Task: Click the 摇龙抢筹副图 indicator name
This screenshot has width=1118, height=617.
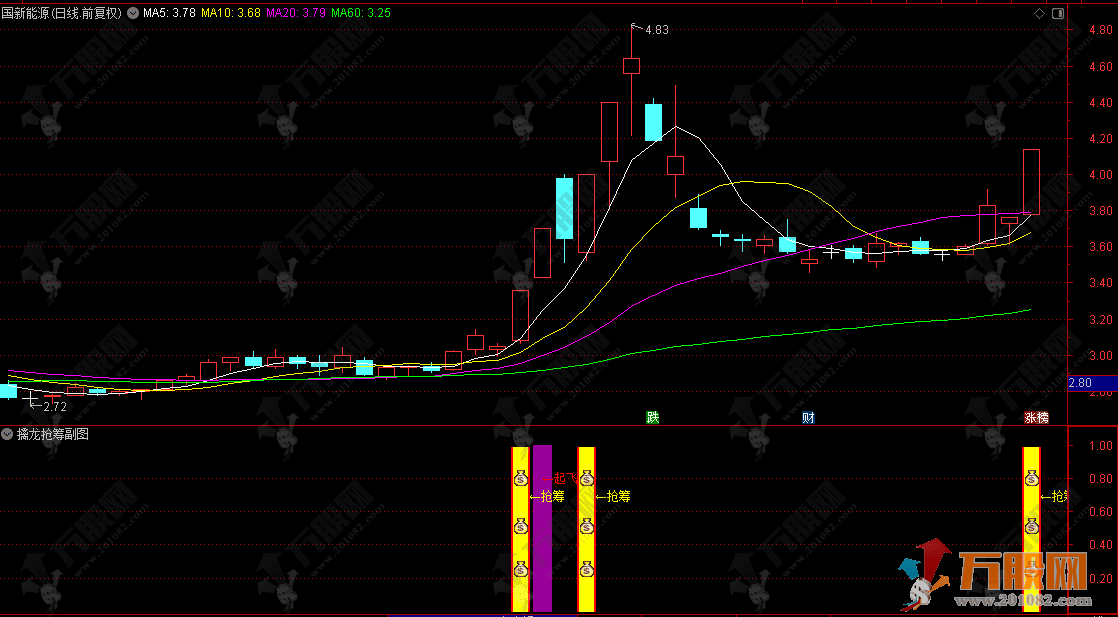Action: point(53,434)
